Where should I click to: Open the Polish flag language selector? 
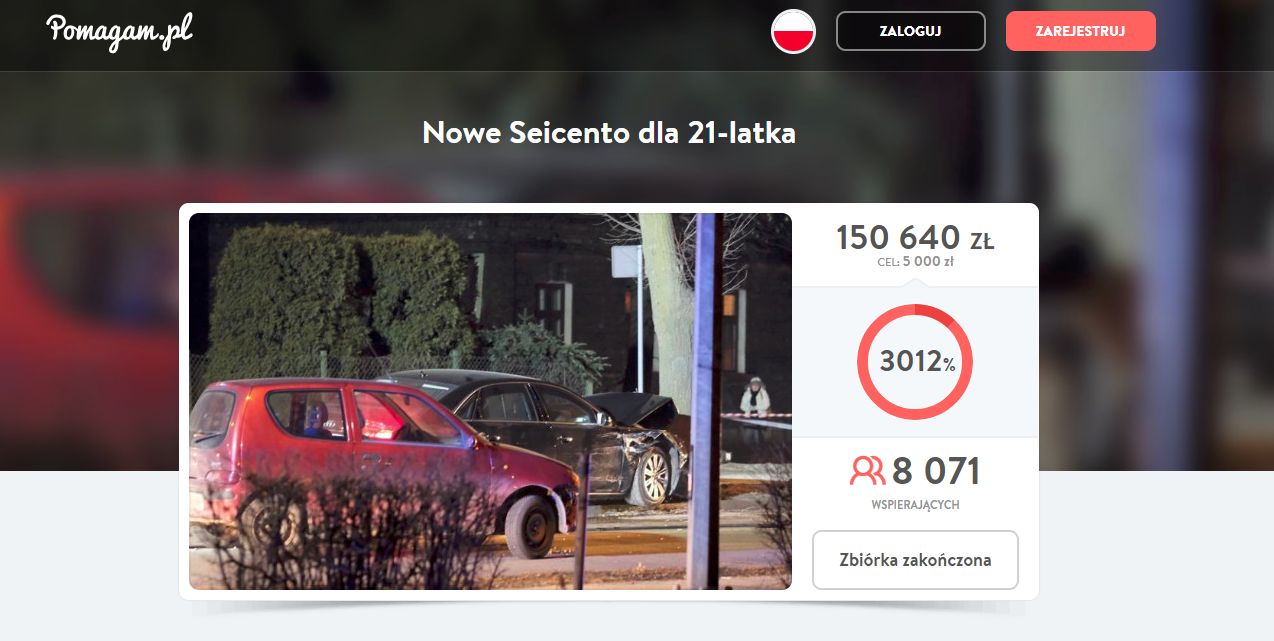(x=793, y=31)
